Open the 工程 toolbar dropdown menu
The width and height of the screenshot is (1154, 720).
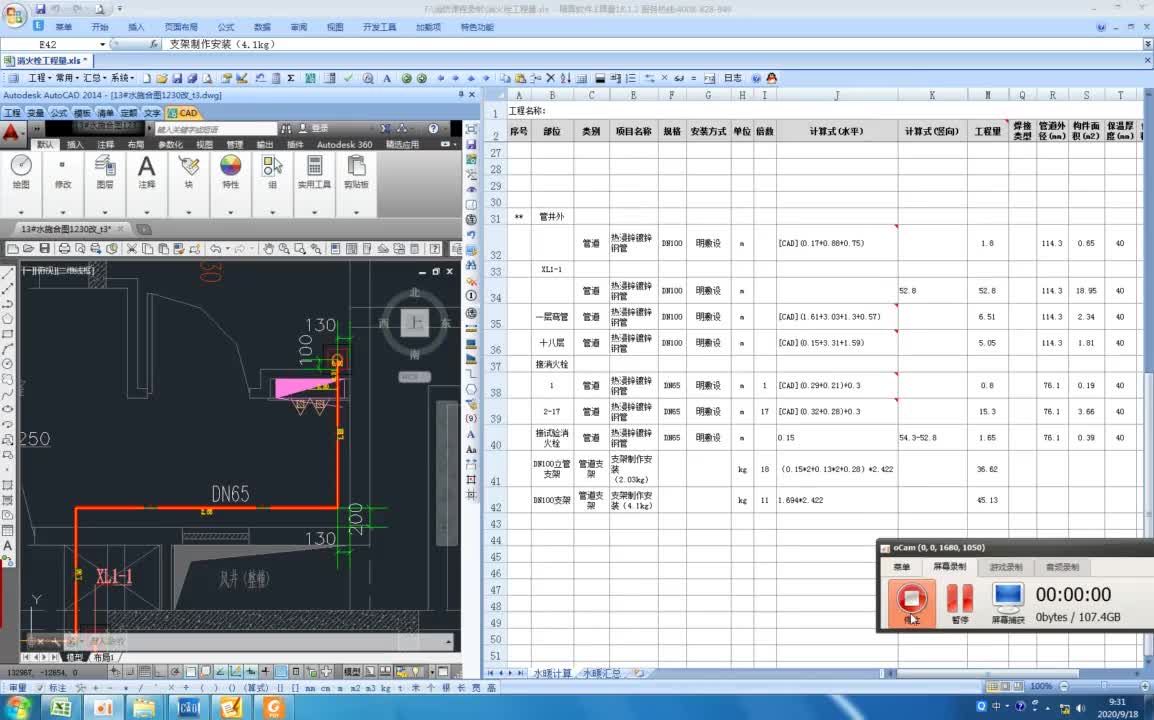click(39, 78)
